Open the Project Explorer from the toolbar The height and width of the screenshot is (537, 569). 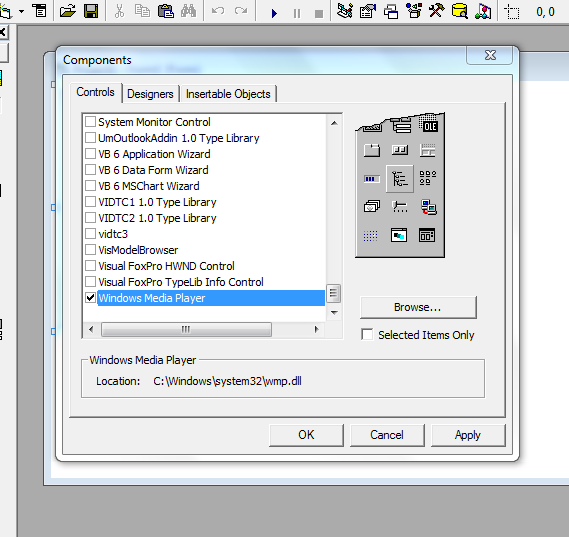[x=345, y=11]
